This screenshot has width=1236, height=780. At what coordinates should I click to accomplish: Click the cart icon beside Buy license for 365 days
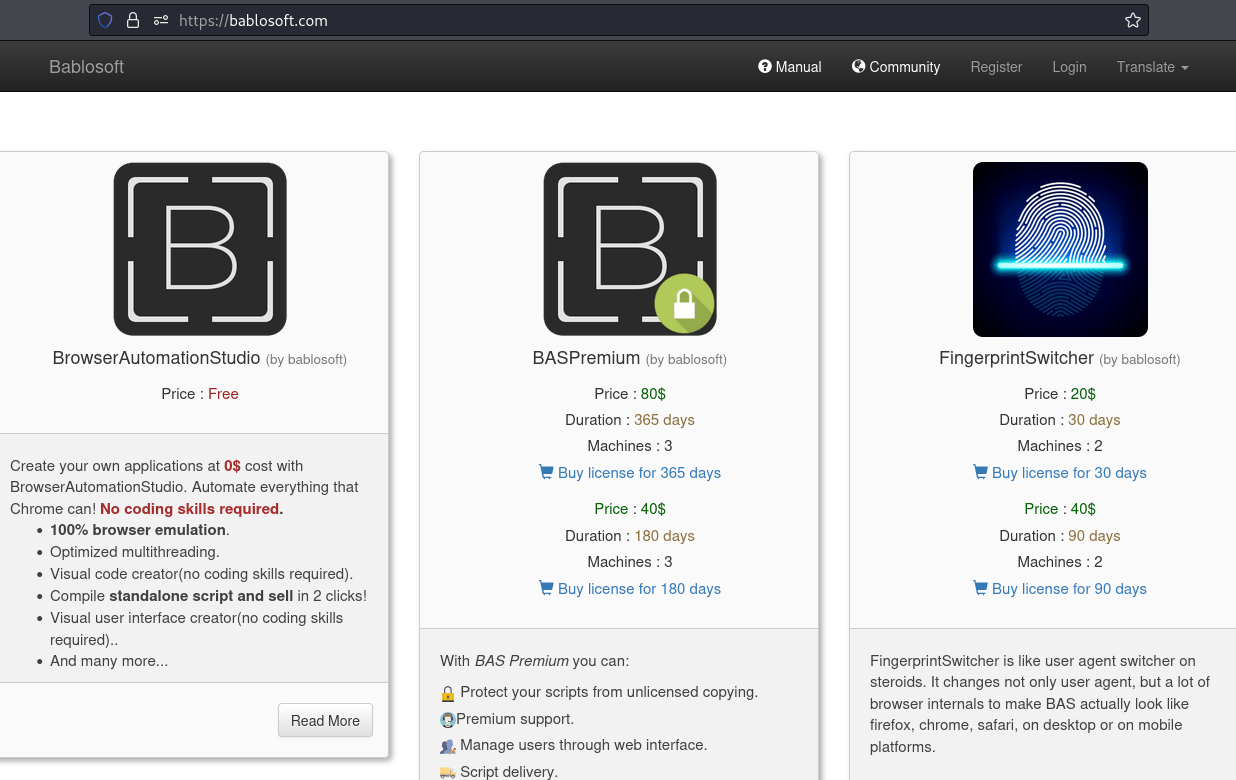pyautogui.click(x=546, y=472)
